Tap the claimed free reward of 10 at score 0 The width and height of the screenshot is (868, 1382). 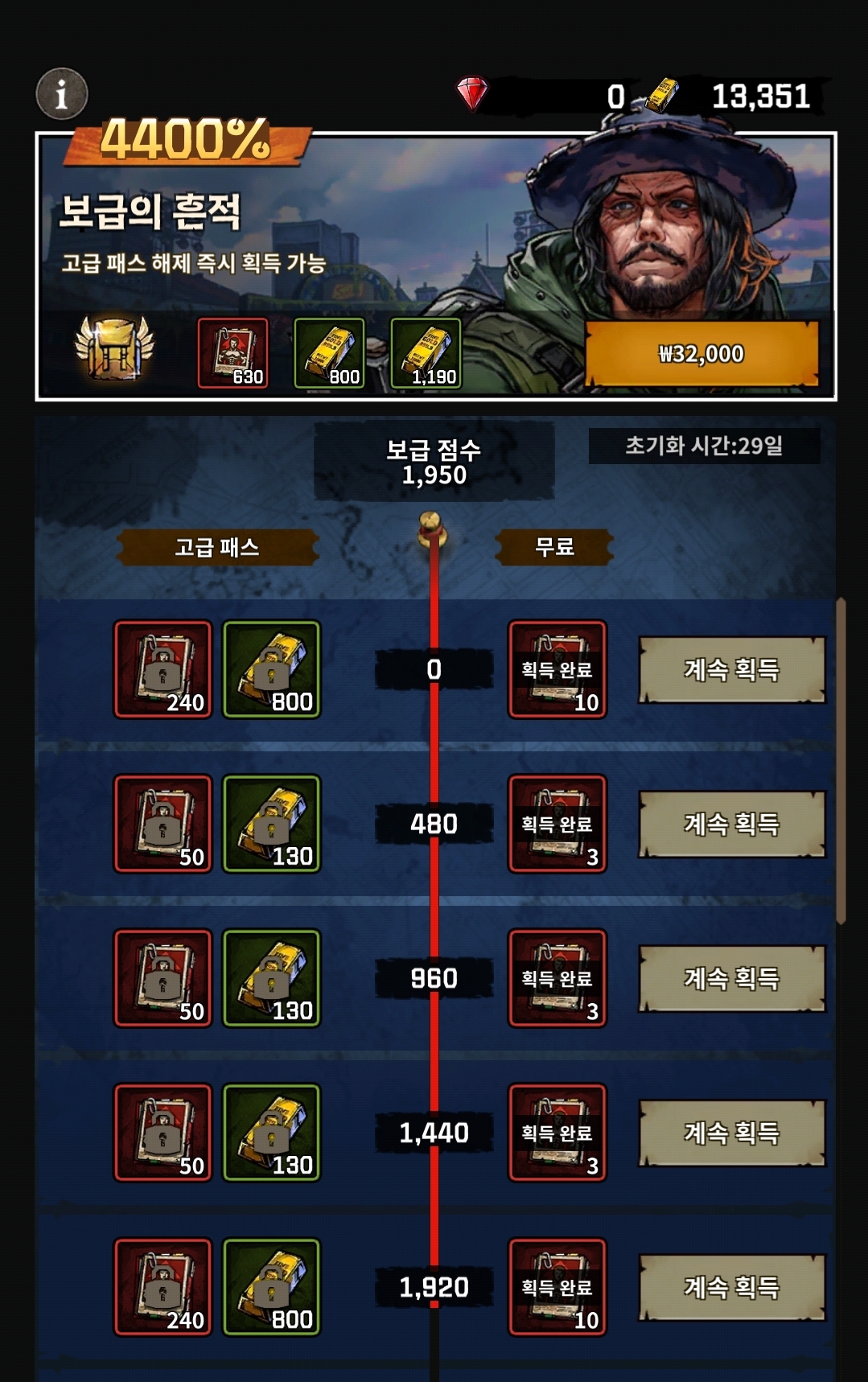coord(557,669)
